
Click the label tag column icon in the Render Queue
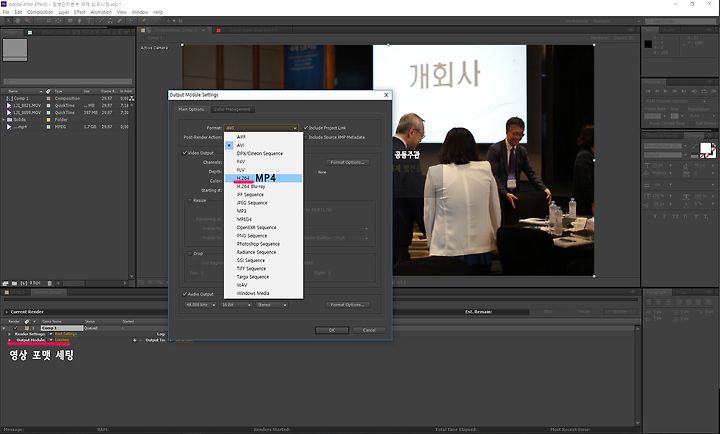tap(27, 321)
